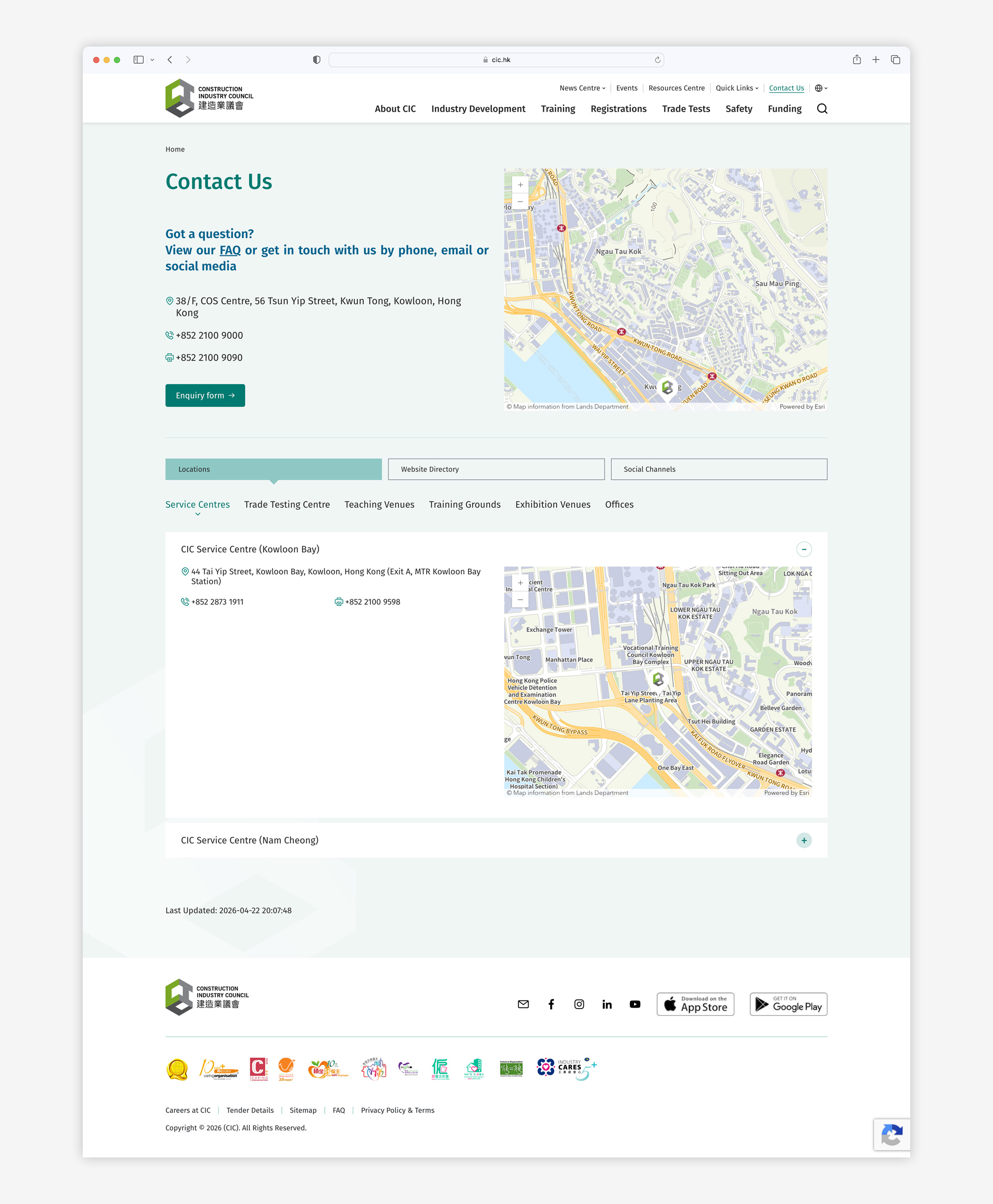
Task: Click the CIC marker on Kowloon Bay map
Action: 658,679
